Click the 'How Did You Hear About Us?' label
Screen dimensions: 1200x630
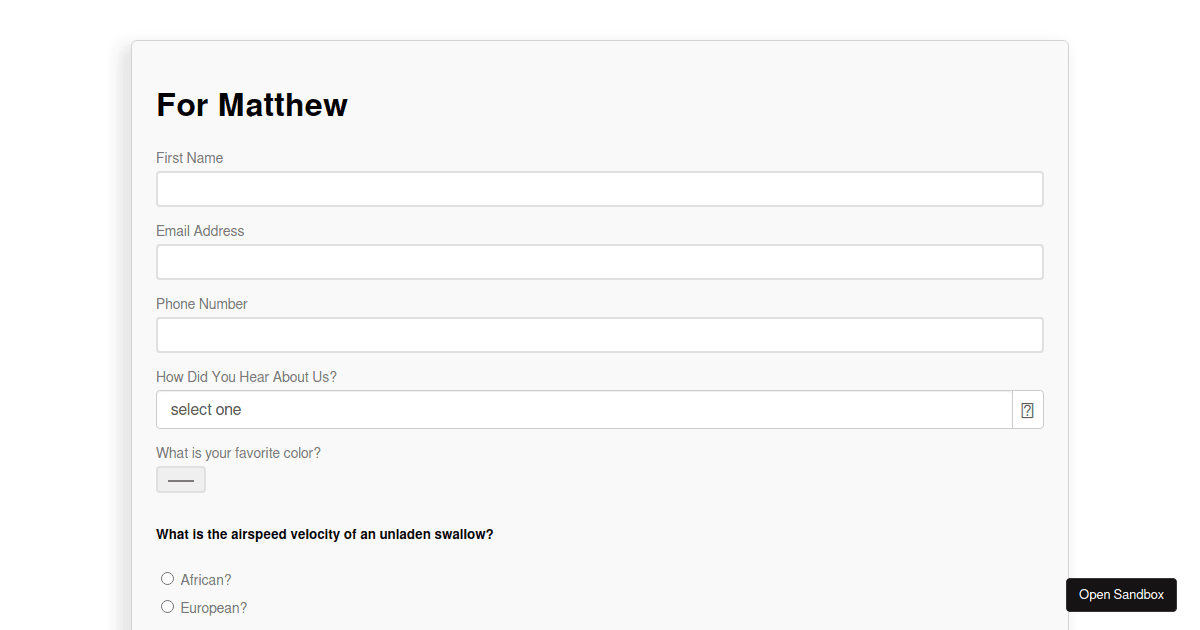click(246, 376)
